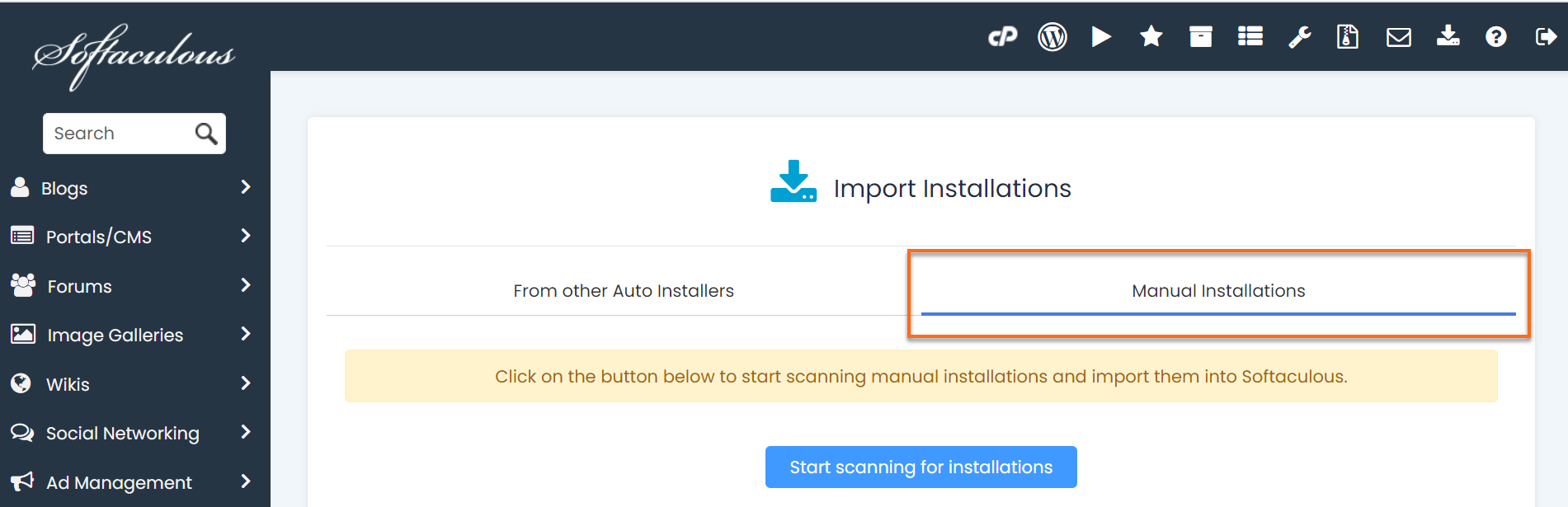Click the import download icon in toolbar
This screenshot has height=507, width=1568.
[x=1448, y=36]
